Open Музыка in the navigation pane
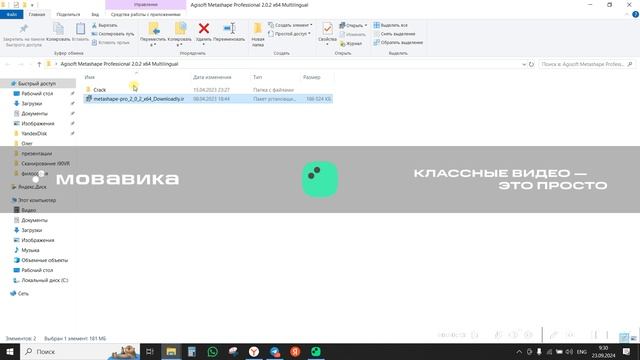The height and width of the screenshot is (360, 640). [x=30, y=250]
